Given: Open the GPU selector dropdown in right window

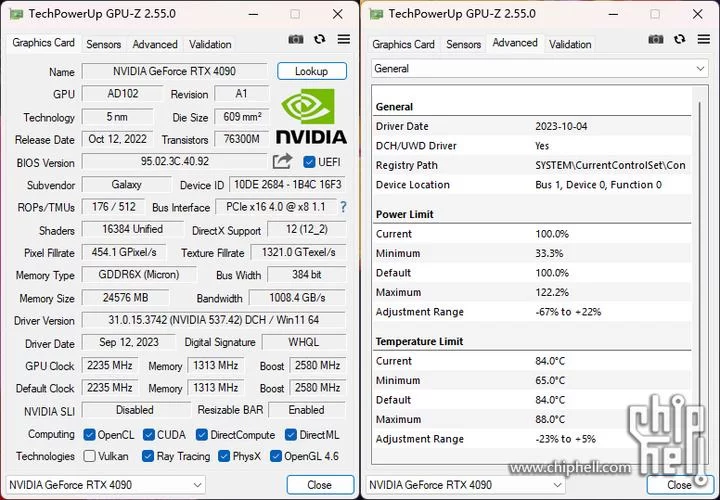Looking at the screenshot, I should tap(465, 485).
